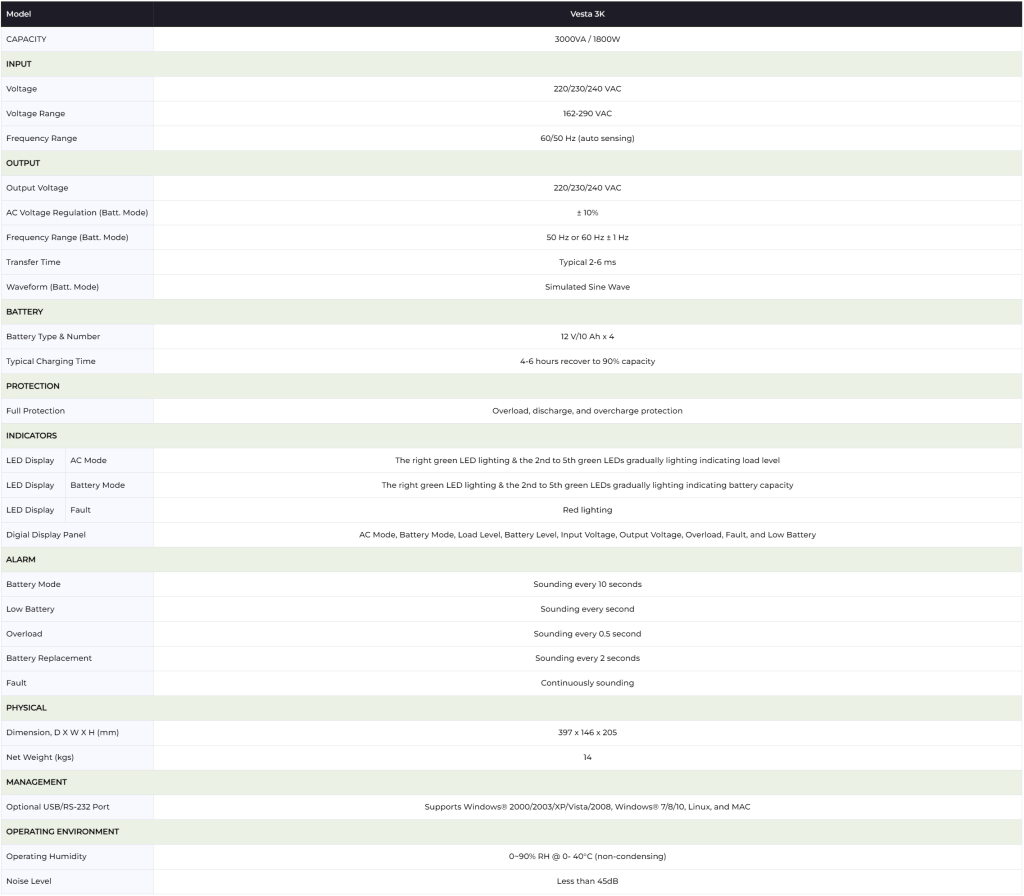Viewport: 1024px width, 896px height.
Task: Click the 'INPUT' section heading
Action: pyautogui.click(x=19, y=64)
